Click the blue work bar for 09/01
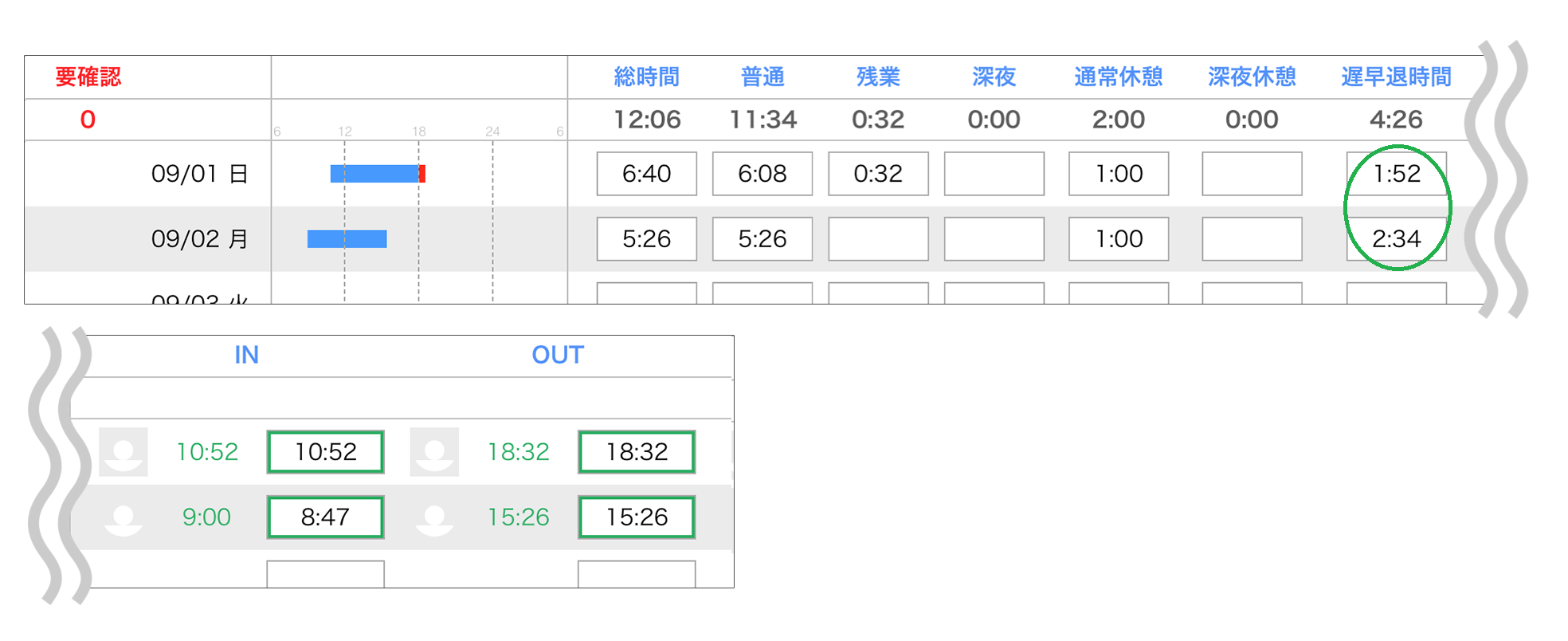Image resolution: width=1568 pixels, height=641 pixels. coord(374,174)
